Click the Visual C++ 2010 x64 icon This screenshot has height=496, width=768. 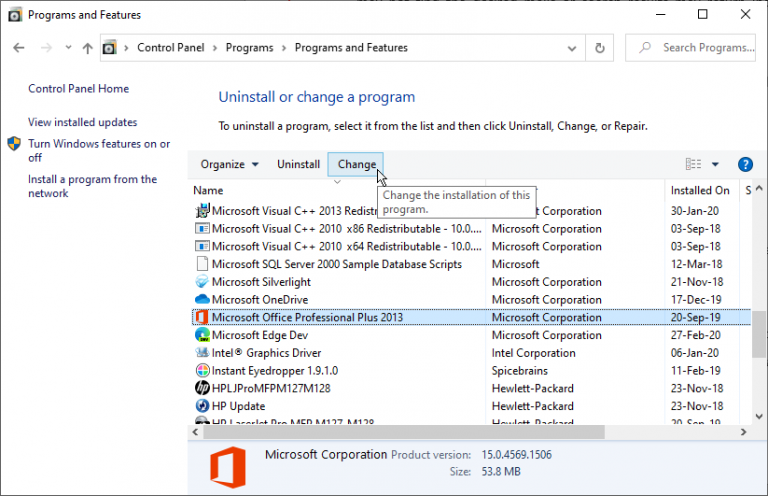click(x=202, y=246)
